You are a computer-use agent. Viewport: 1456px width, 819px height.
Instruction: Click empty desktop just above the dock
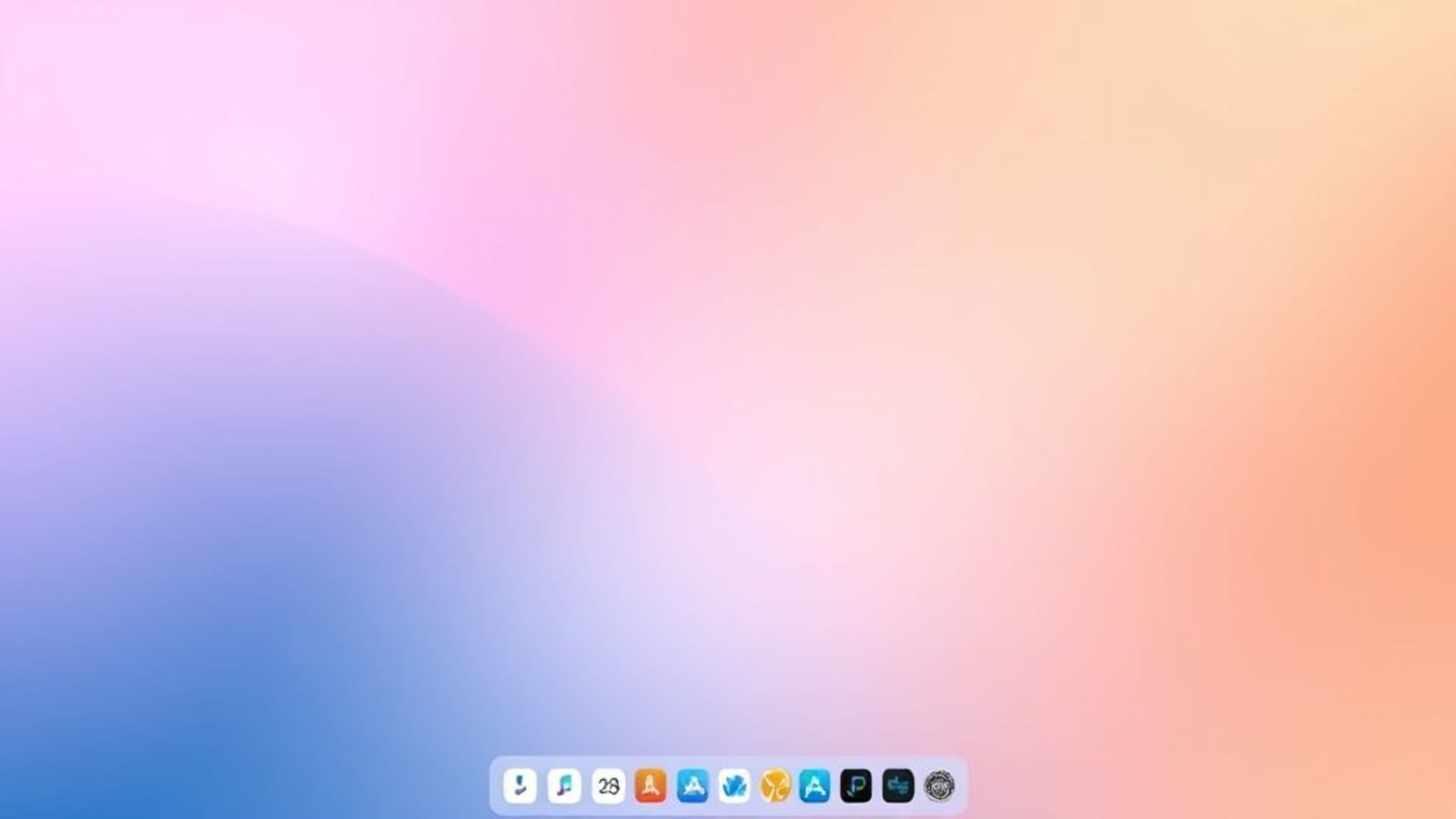click(728, 728)
